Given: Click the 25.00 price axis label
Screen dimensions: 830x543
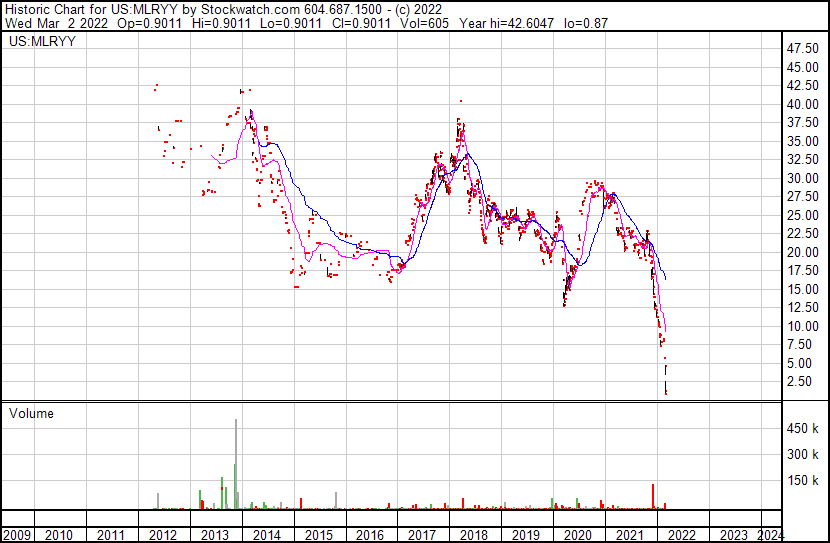Looking at the screenshot, I should [802, 215].
